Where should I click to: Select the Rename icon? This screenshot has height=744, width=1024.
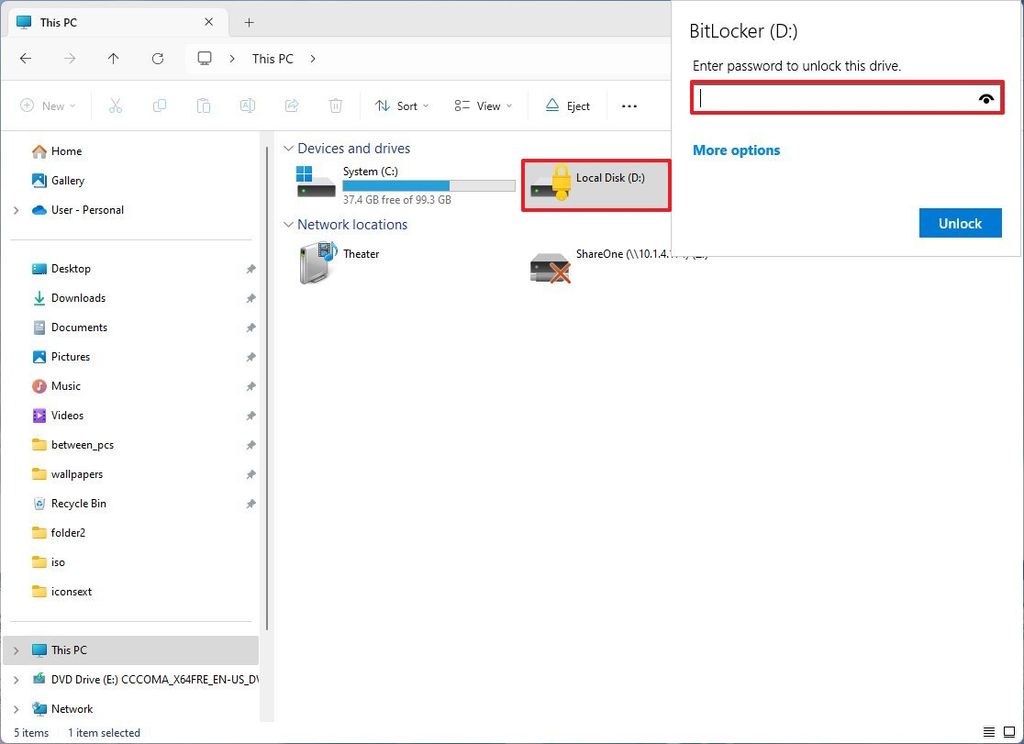pos(247,105)
